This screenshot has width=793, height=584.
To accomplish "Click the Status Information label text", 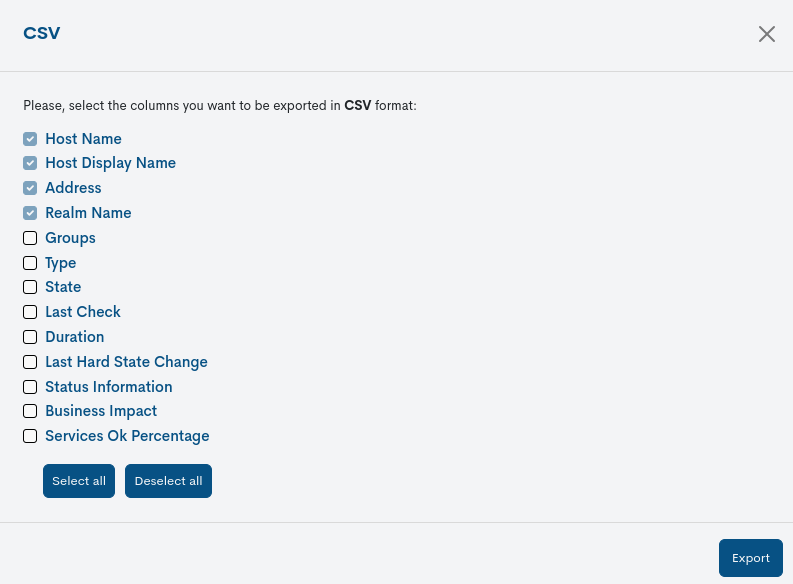I will click(x=108, y=387).
